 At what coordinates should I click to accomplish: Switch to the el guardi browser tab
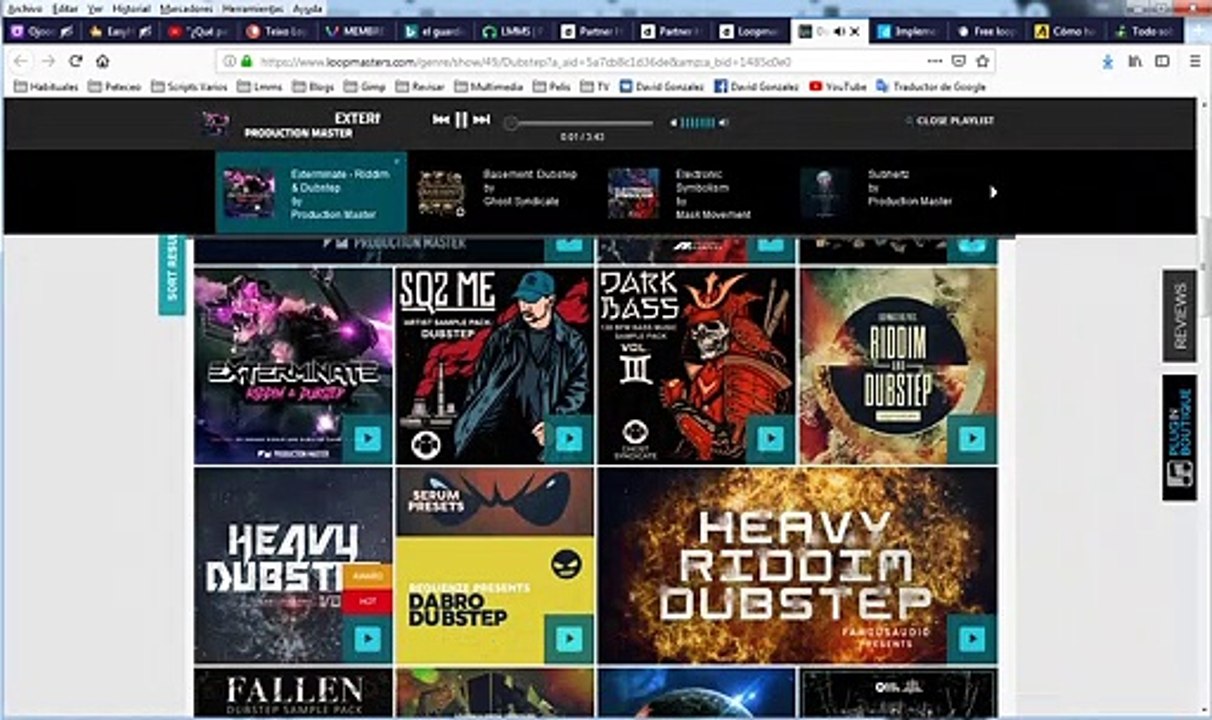click(433, 31)
